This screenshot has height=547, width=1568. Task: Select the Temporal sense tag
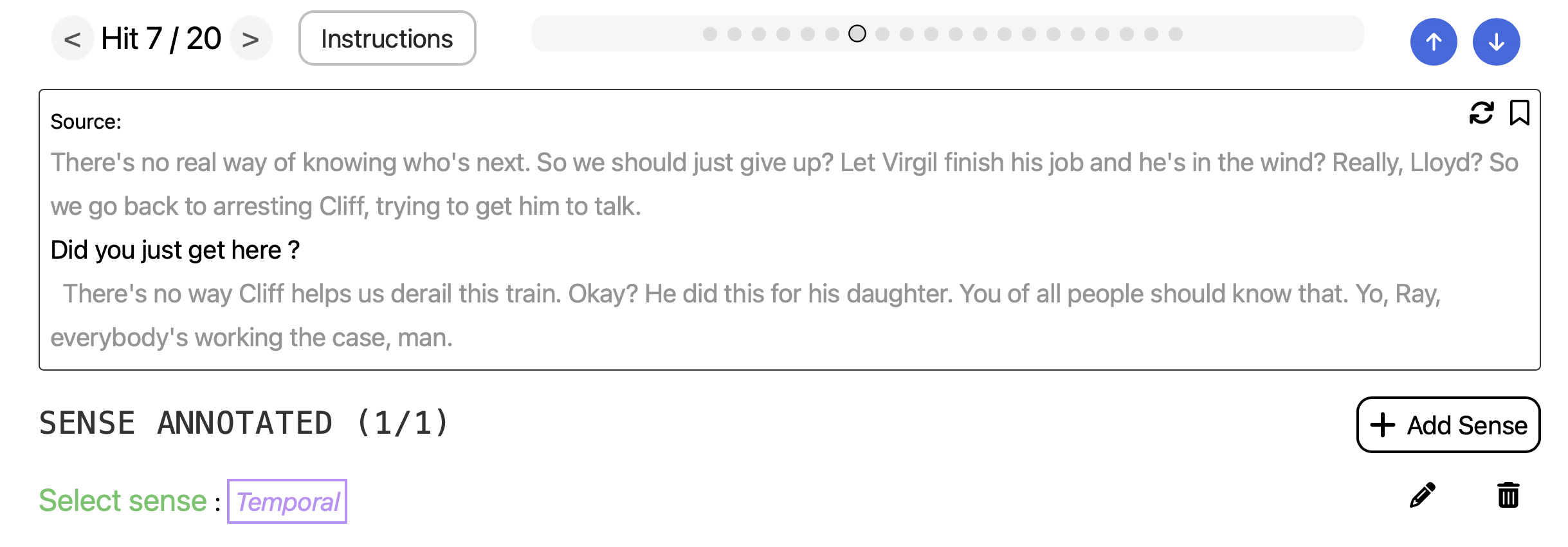pyautogui.click(x=287, y=501)
